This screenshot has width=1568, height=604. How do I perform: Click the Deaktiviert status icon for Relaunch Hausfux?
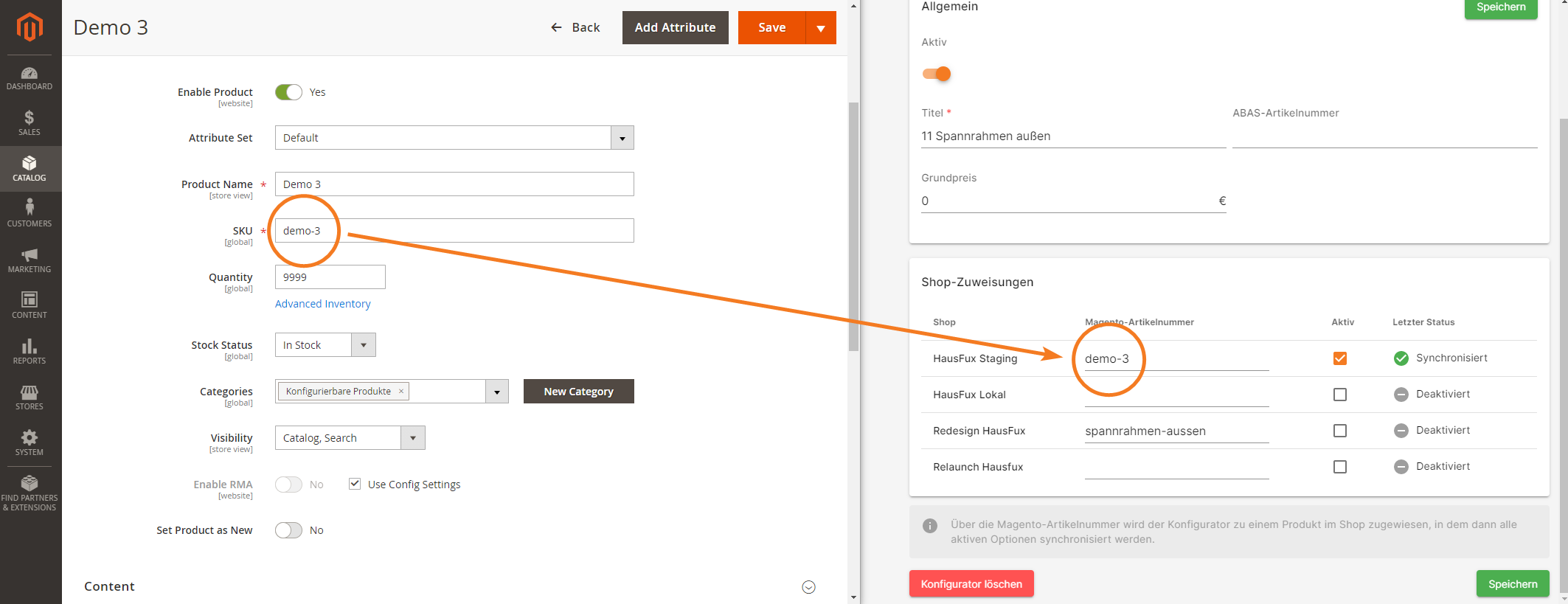point(1401,467)
